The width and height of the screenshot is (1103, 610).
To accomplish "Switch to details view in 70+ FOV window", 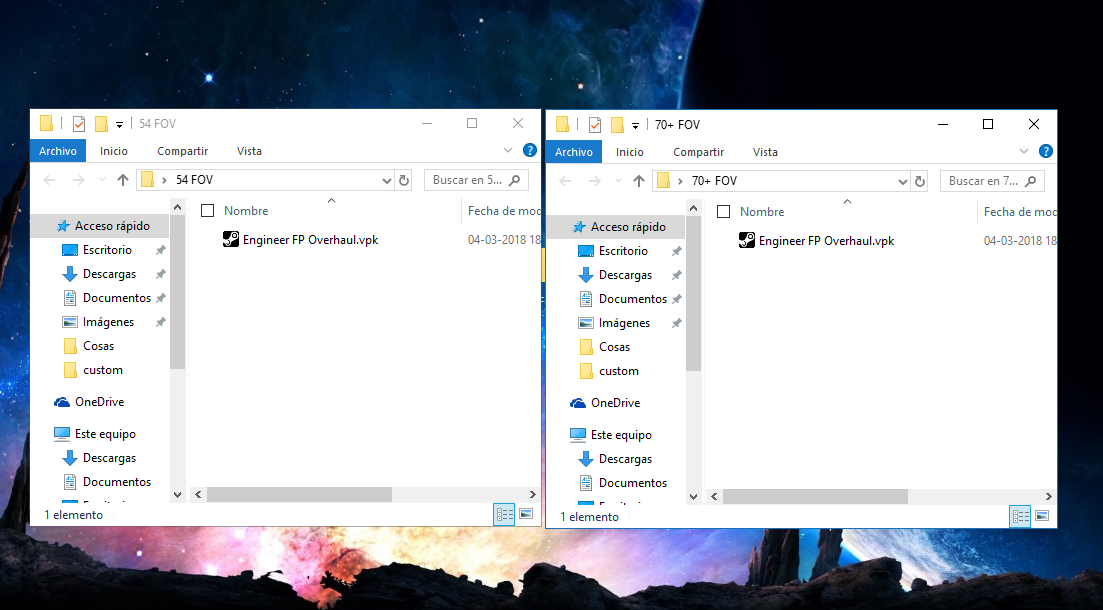I will [1021, 516].
